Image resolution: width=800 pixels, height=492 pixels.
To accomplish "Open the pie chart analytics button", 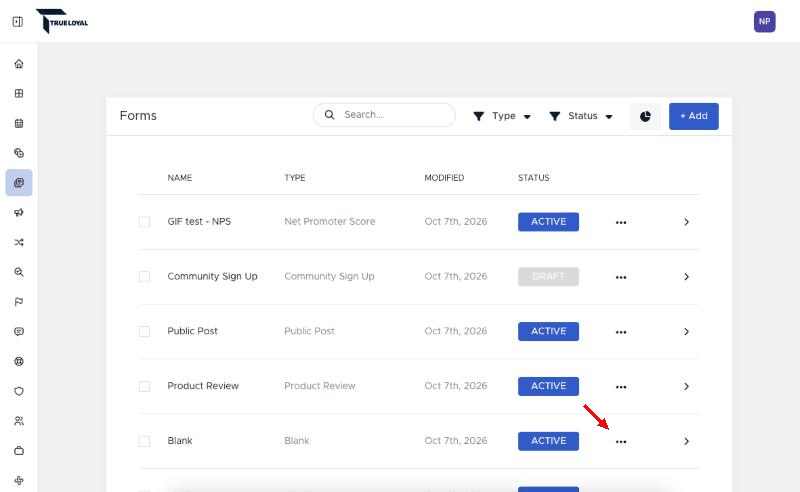I will click(645, 116).
